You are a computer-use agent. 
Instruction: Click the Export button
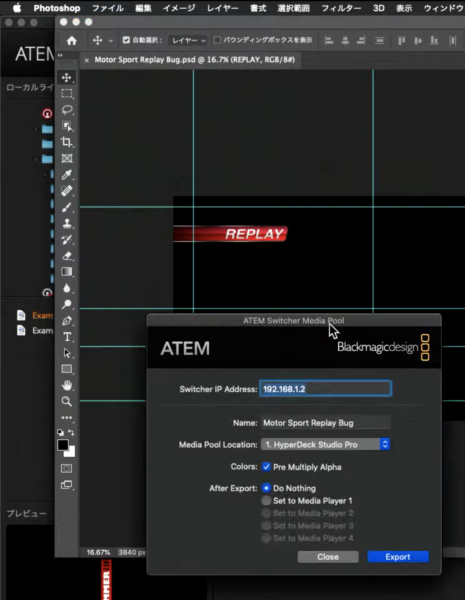pos(398,557)
